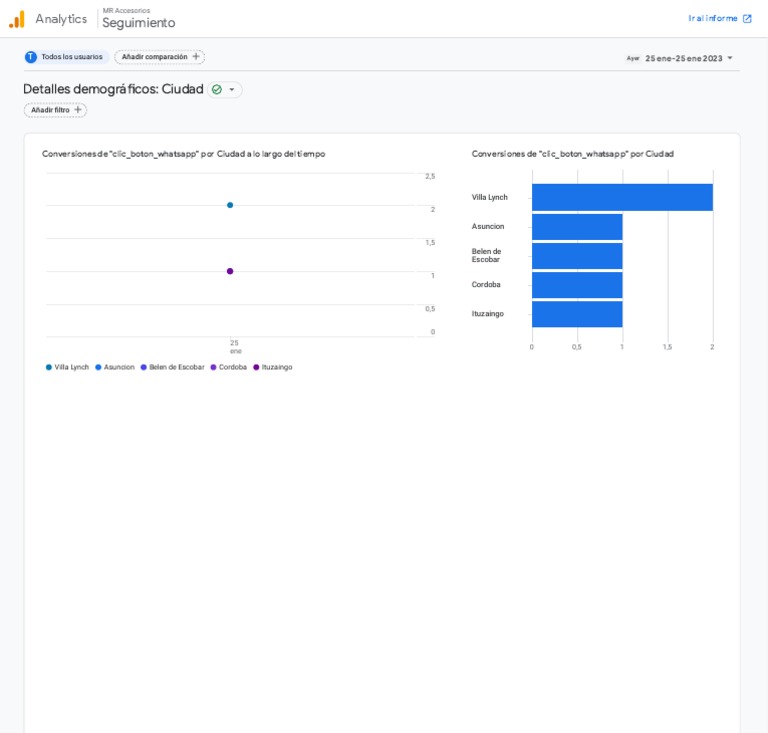Open the Ir al informe link

point(713,18)
